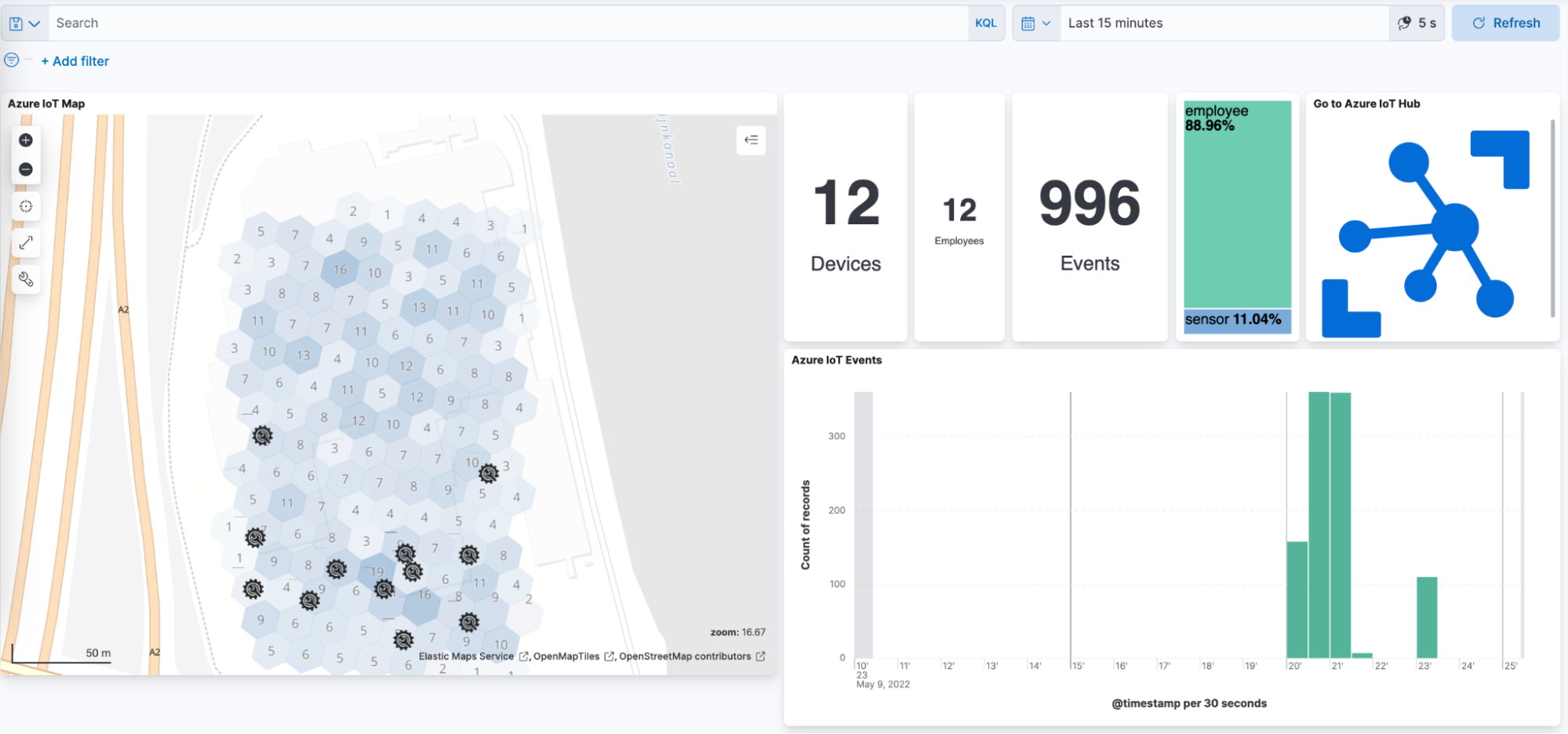Select the green employee 88.96% segment
The image size is (1568, 734).
[1237, 204]
